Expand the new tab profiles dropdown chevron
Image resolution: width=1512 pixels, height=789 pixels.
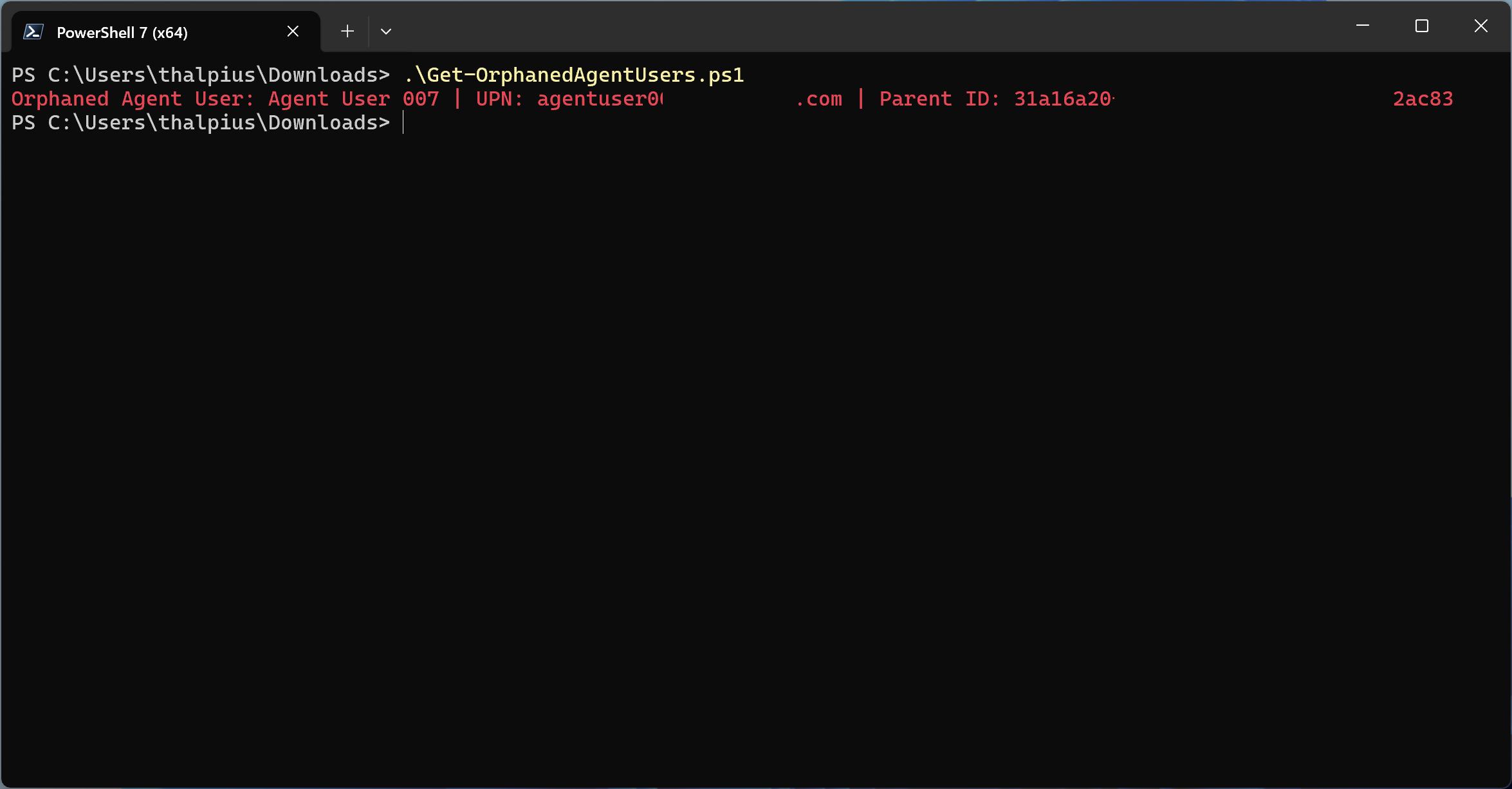click(x=386, y=31)
